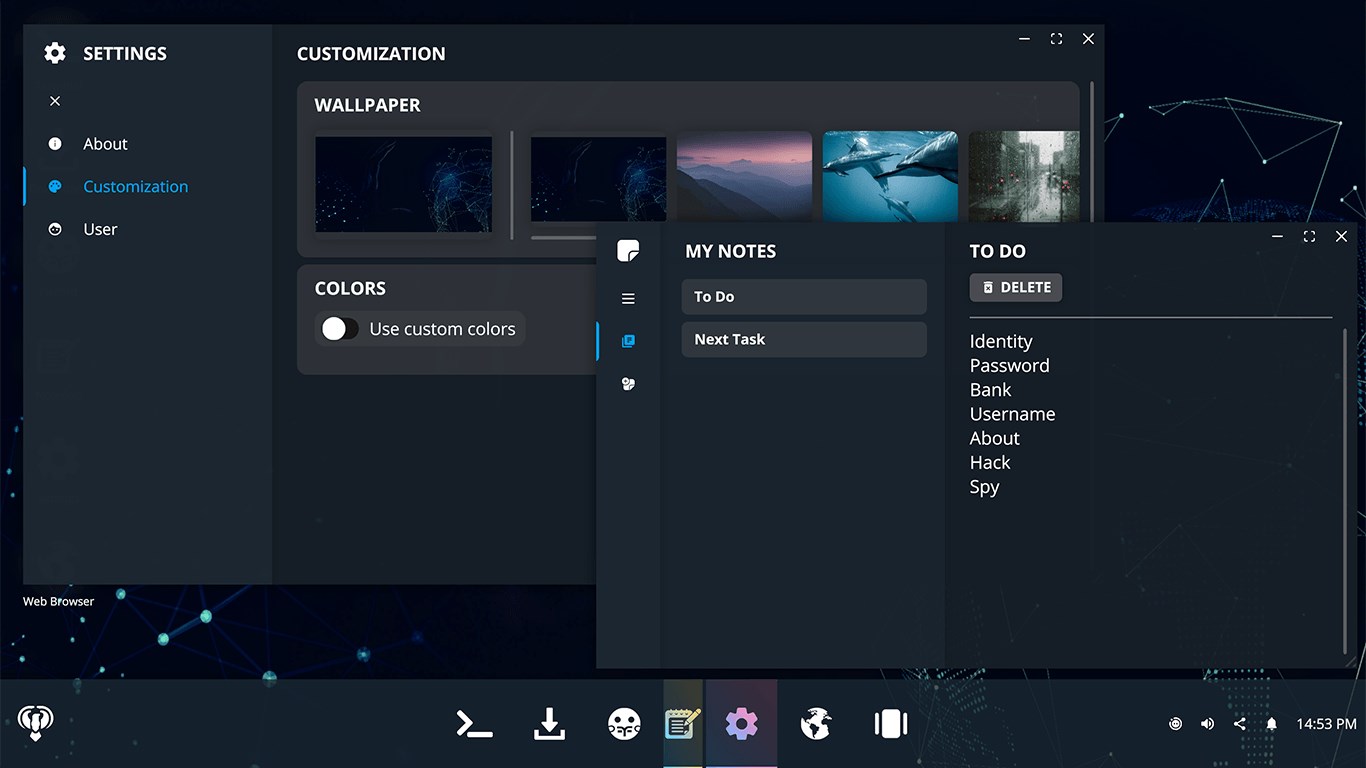
Task: Click the wallpaper list horizontal scrollbar
Action: (x=564, y=238)
